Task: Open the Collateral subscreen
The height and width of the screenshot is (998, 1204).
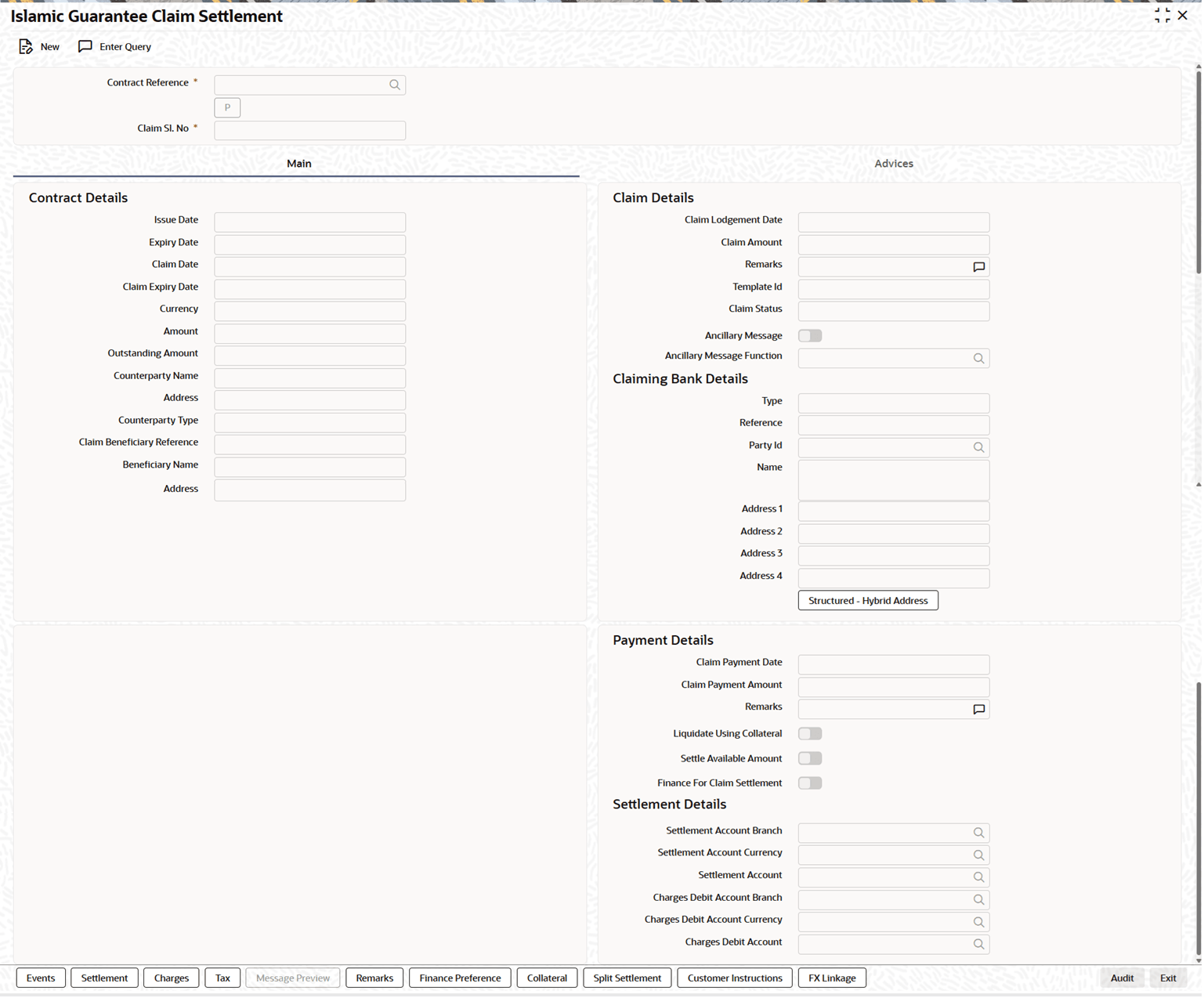Action: point(547,978)
